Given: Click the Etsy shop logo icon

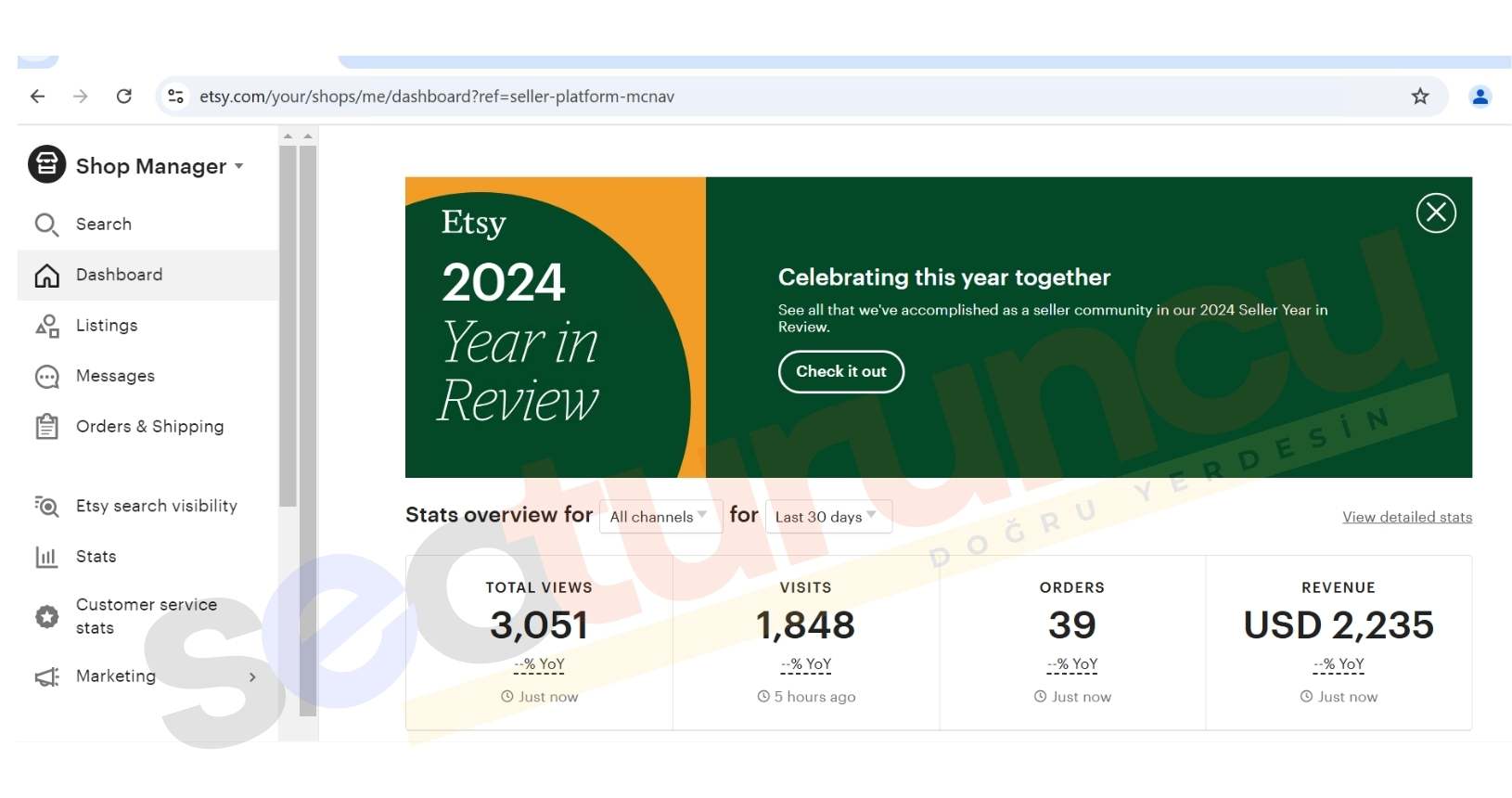Looking at the screenshot, I should click(x=46, y=165).
